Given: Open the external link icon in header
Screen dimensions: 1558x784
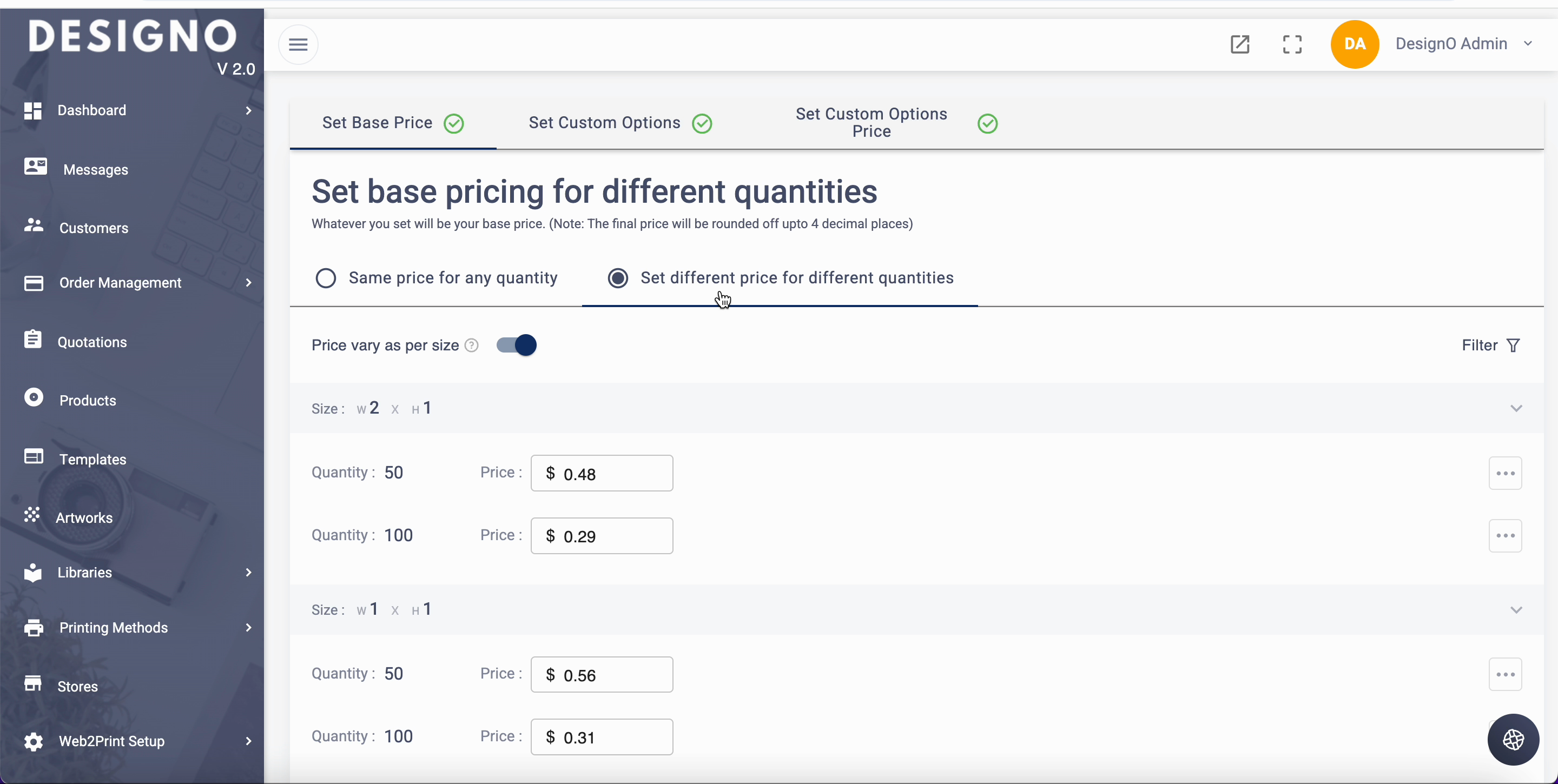Looking at the screenshot, I should [x=1239, y=44].
